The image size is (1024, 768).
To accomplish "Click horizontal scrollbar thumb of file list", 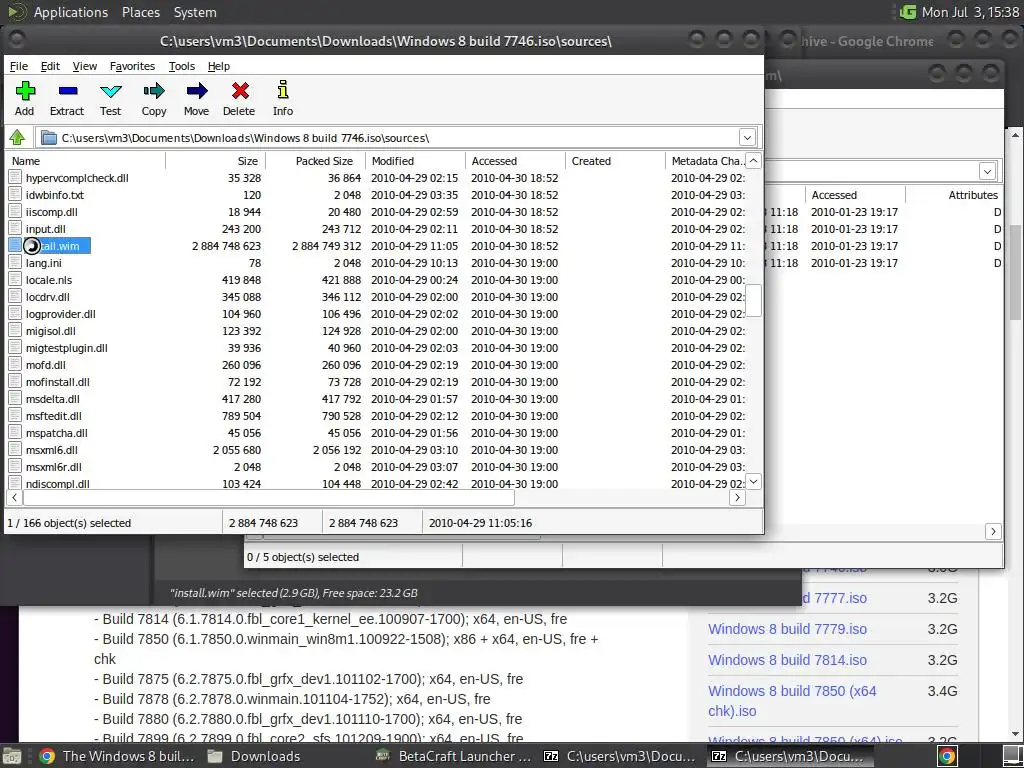I will (x=269, y=498).
